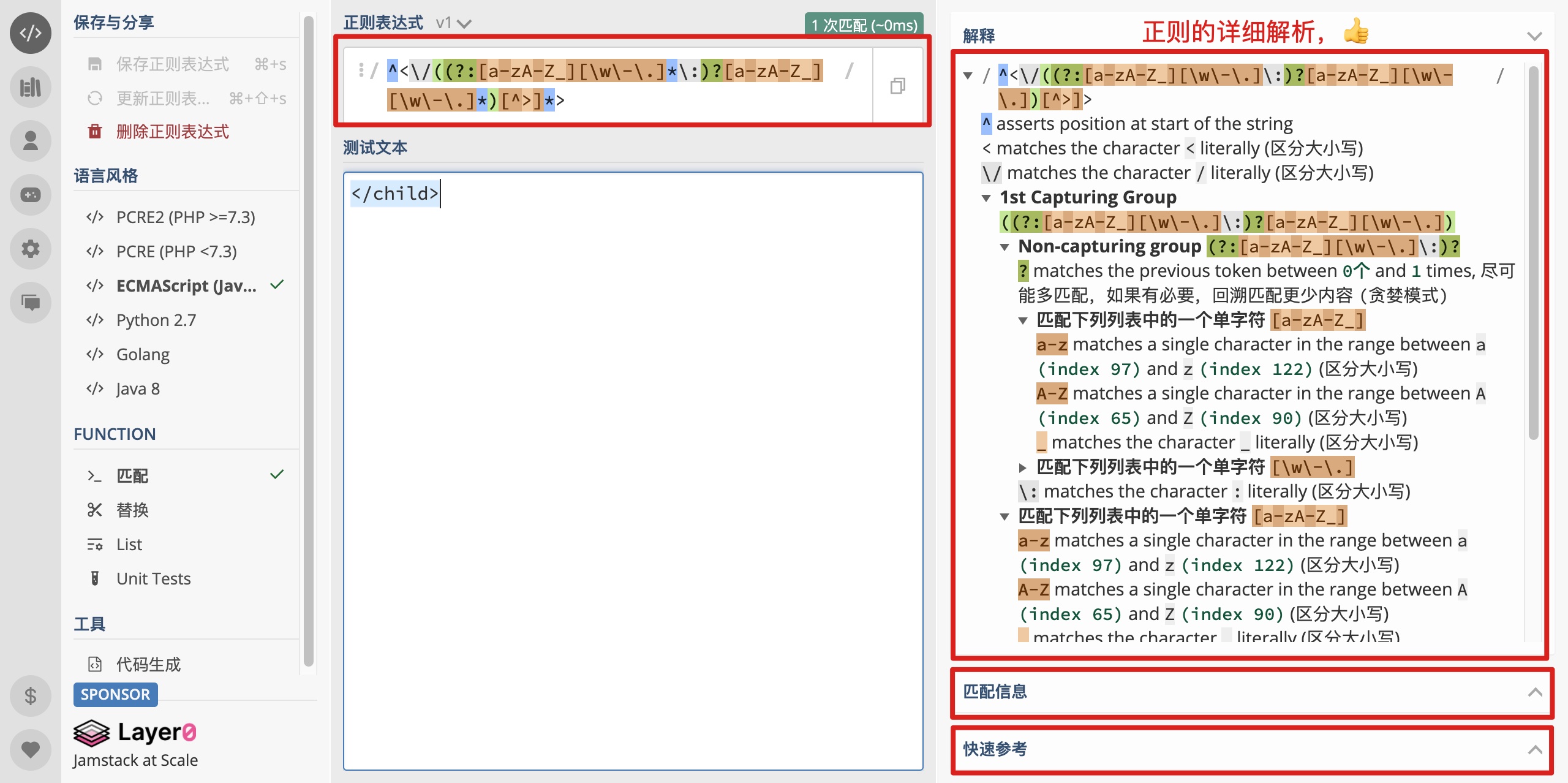Collapse the 解释 explanation panel chevron
Image resolution: width=1568 pixels, height=783 pixels.
1534,36
